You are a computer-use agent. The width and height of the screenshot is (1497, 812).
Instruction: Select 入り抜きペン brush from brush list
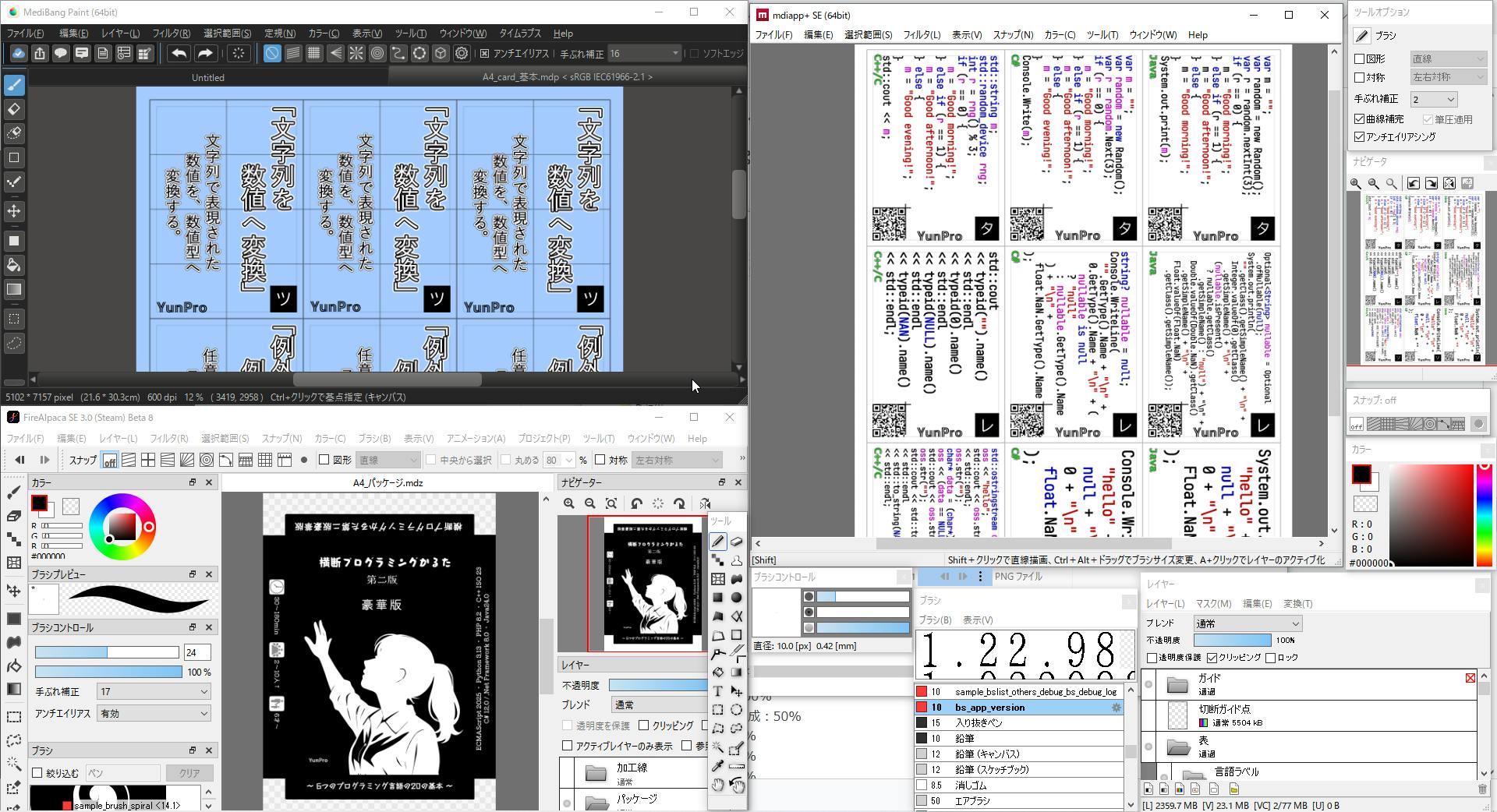(979, 722)
